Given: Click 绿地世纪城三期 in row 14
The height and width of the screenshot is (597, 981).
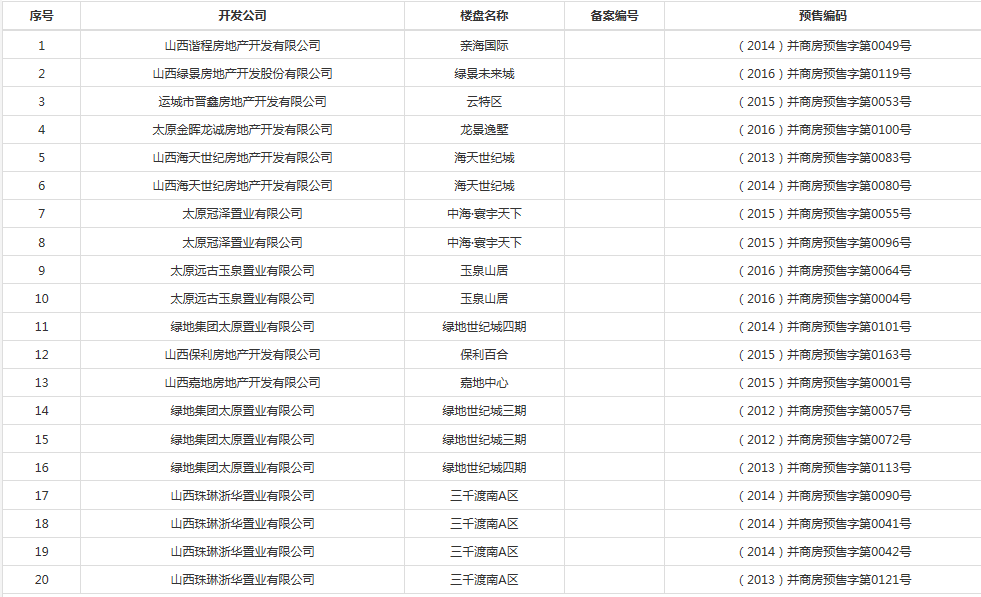Looking at the screenshot, I should coord(484,411).
